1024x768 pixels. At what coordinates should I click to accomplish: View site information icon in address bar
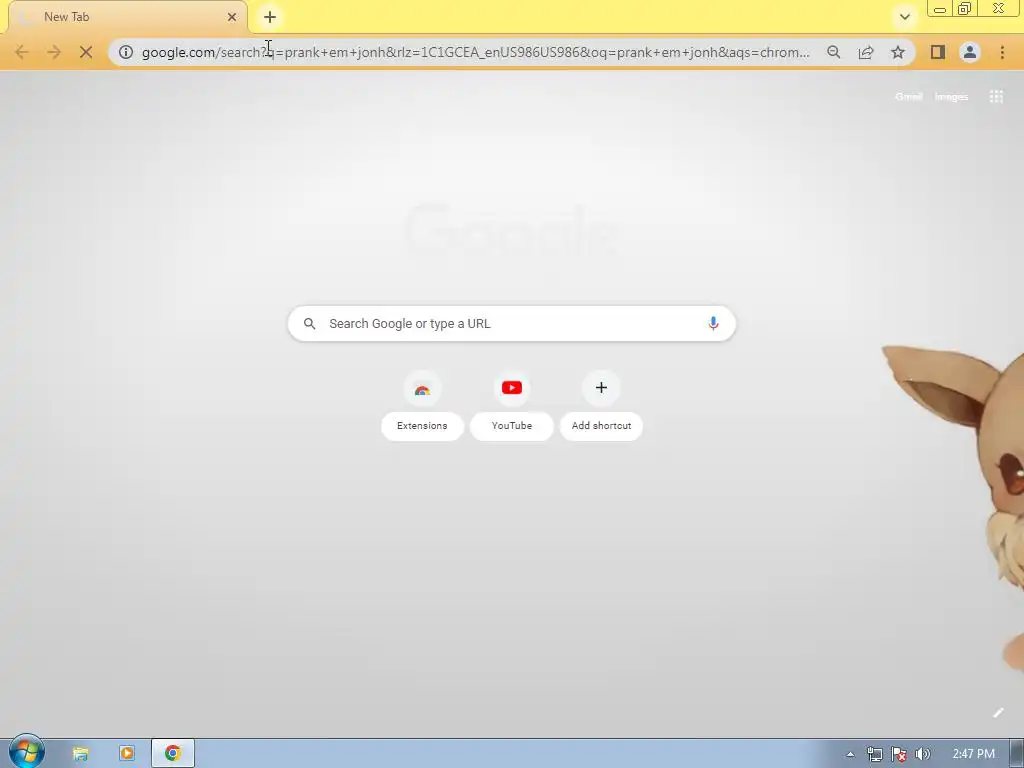point(126,52)
